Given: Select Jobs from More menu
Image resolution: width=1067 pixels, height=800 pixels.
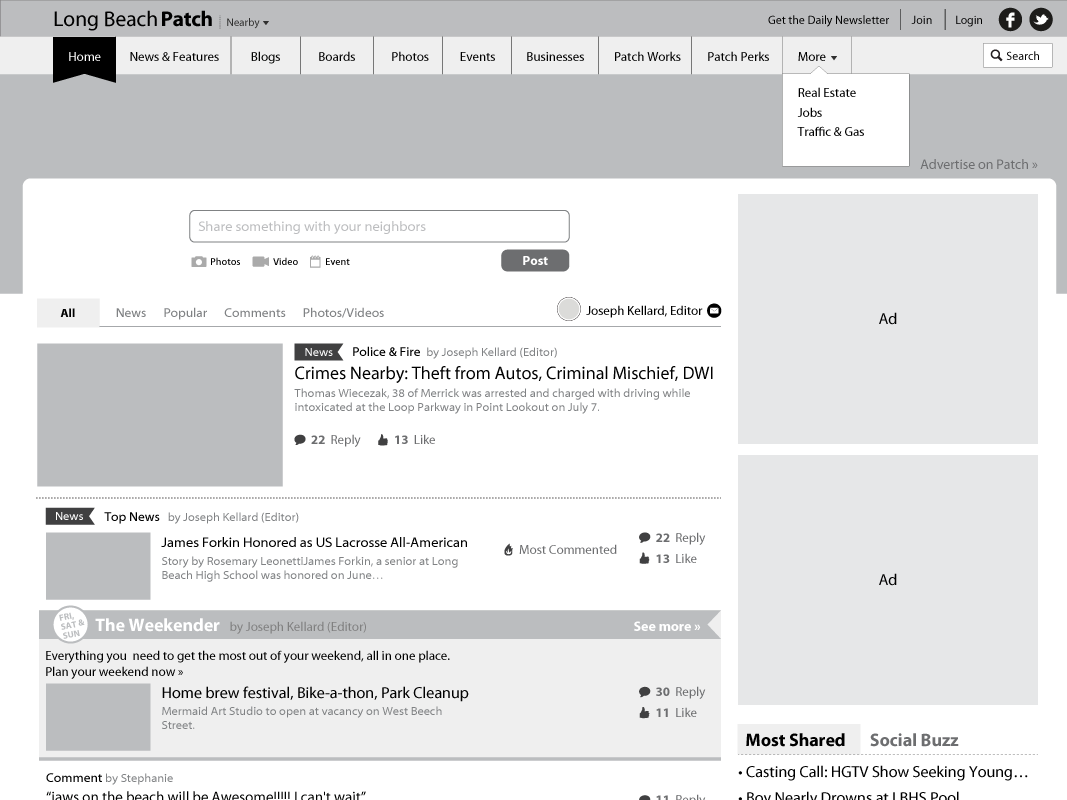Looking at the screenshot, I should pyautogui.click(x=810, y=112).
